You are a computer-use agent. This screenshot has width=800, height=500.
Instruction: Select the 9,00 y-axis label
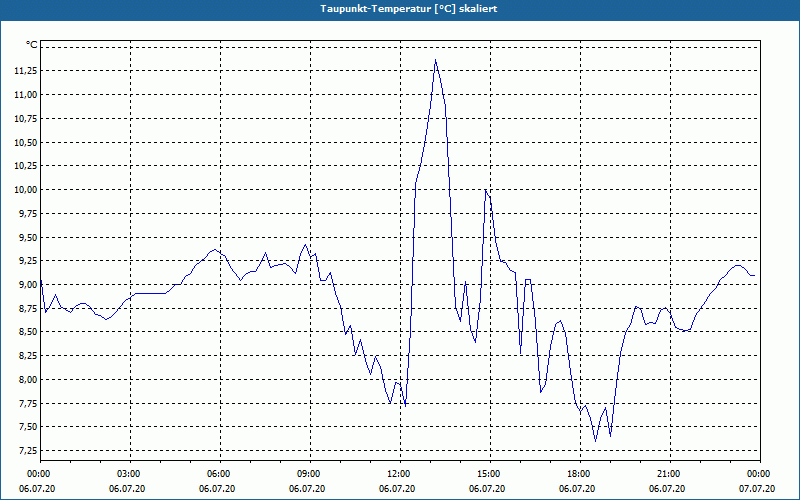[x=28, y=285]
